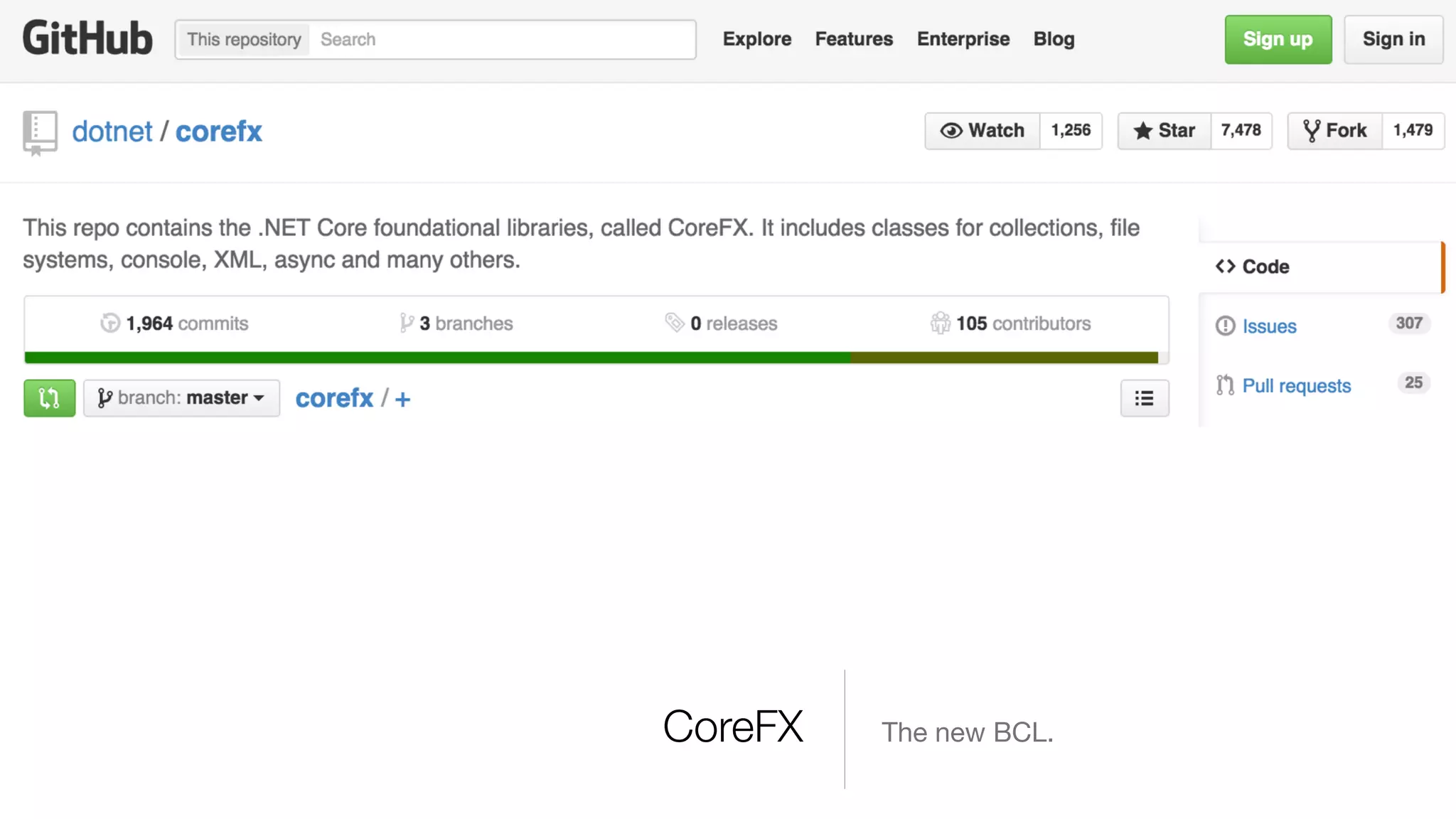Select the Code tab in sidebar

[x=1322, y=267]
